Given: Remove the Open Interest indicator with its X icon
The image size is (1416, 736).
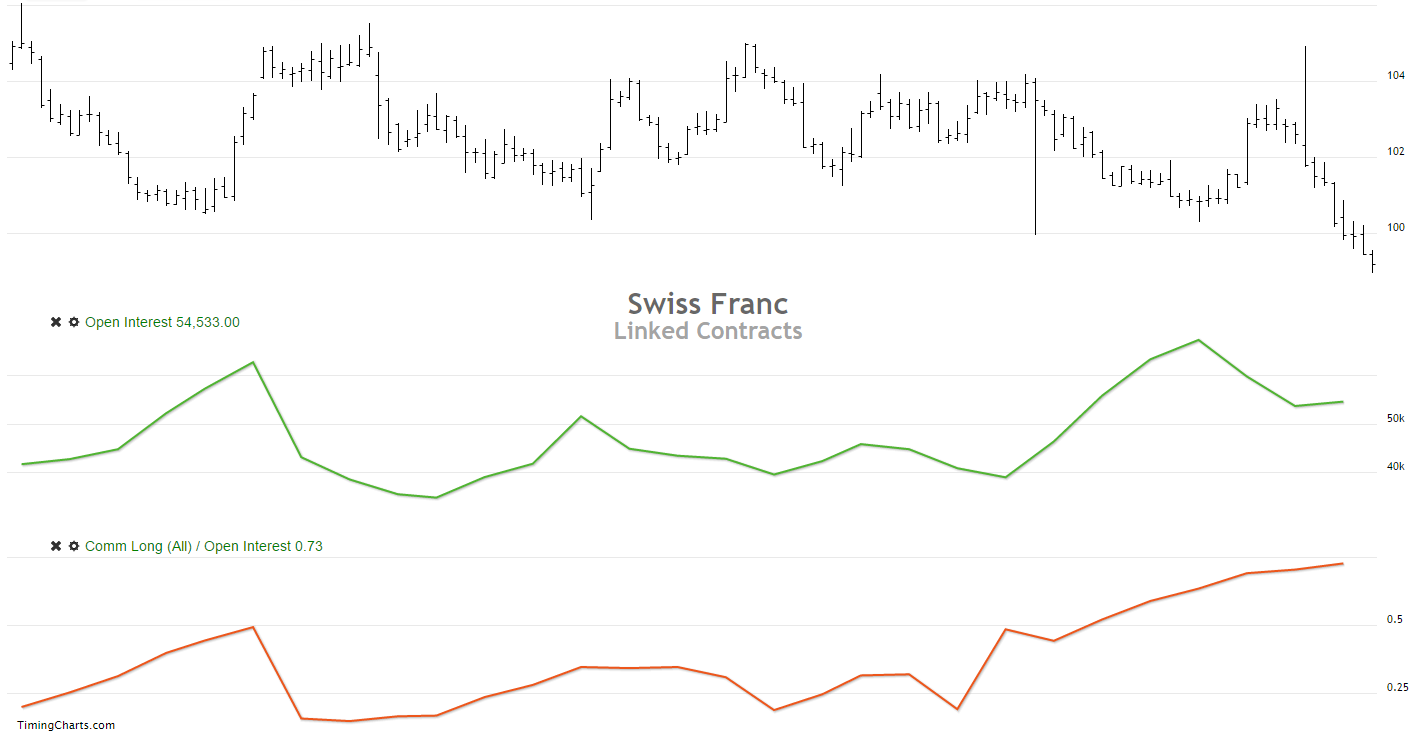Looking at the screenshot, I should coord(56,322).
